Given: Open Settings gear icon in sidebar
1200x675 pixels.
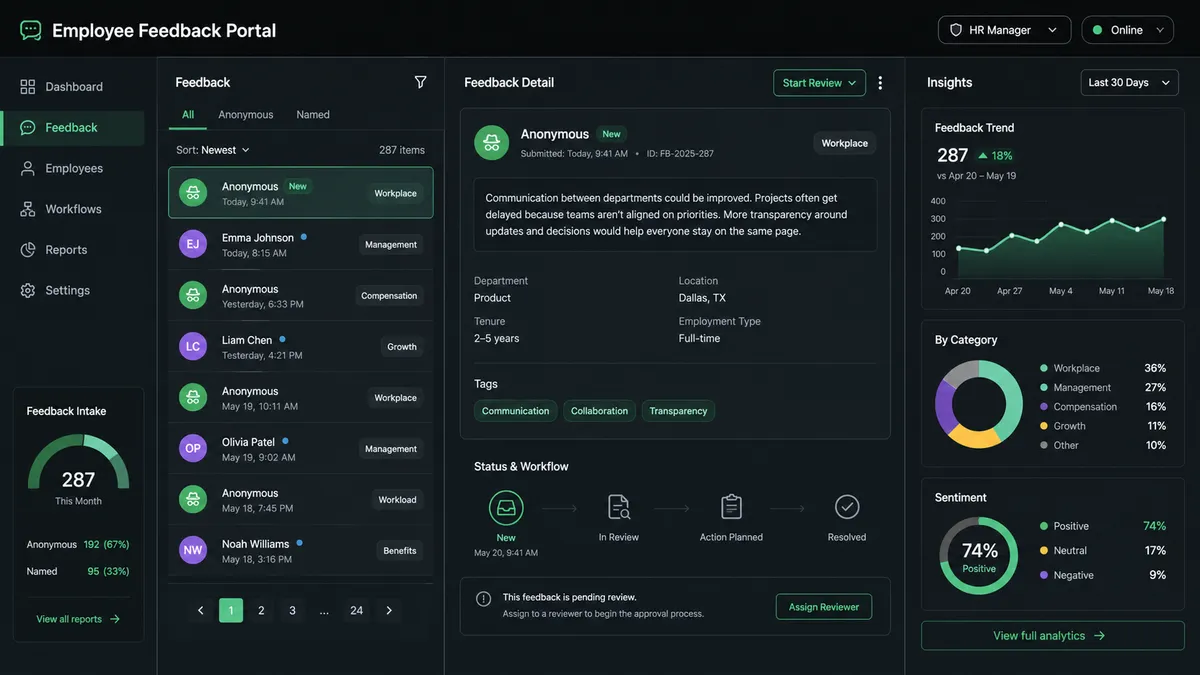Looking at the screenshot, I should point(28,290).
